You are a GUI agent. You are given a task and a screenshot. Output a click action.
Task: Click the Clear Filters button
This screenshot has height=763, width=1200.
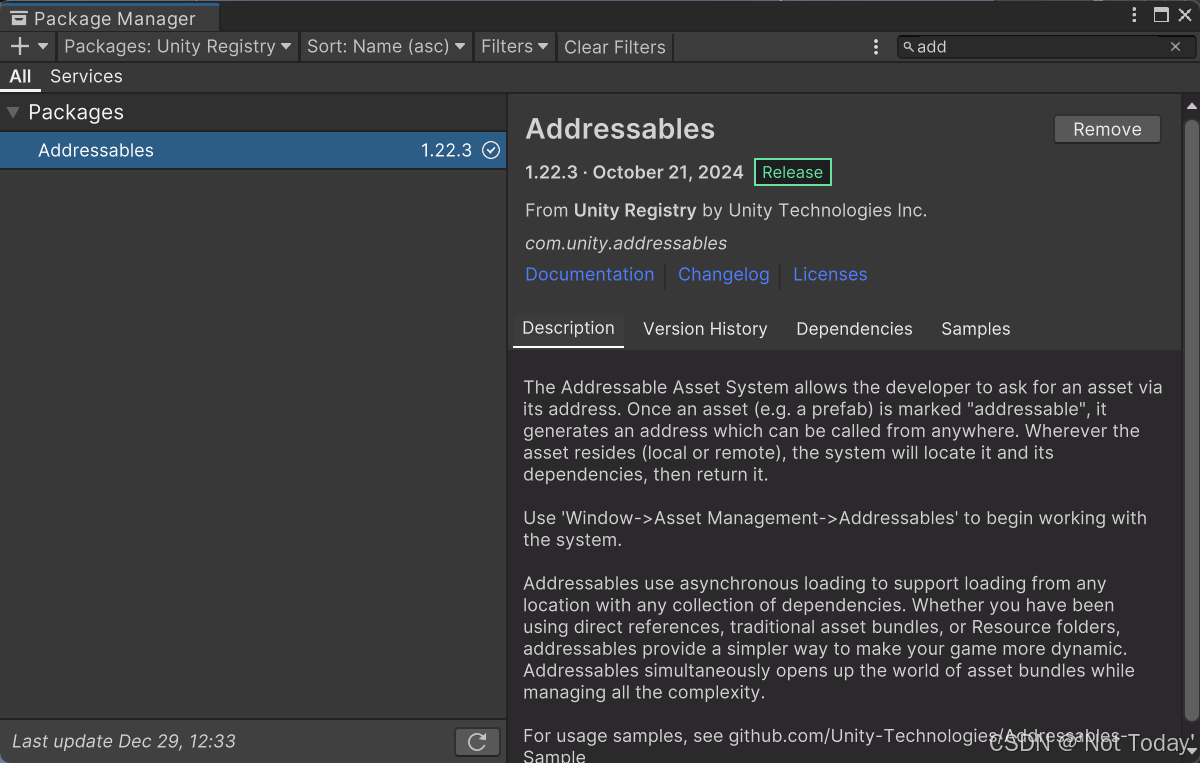pyautogui.click(x=614, y=47)
